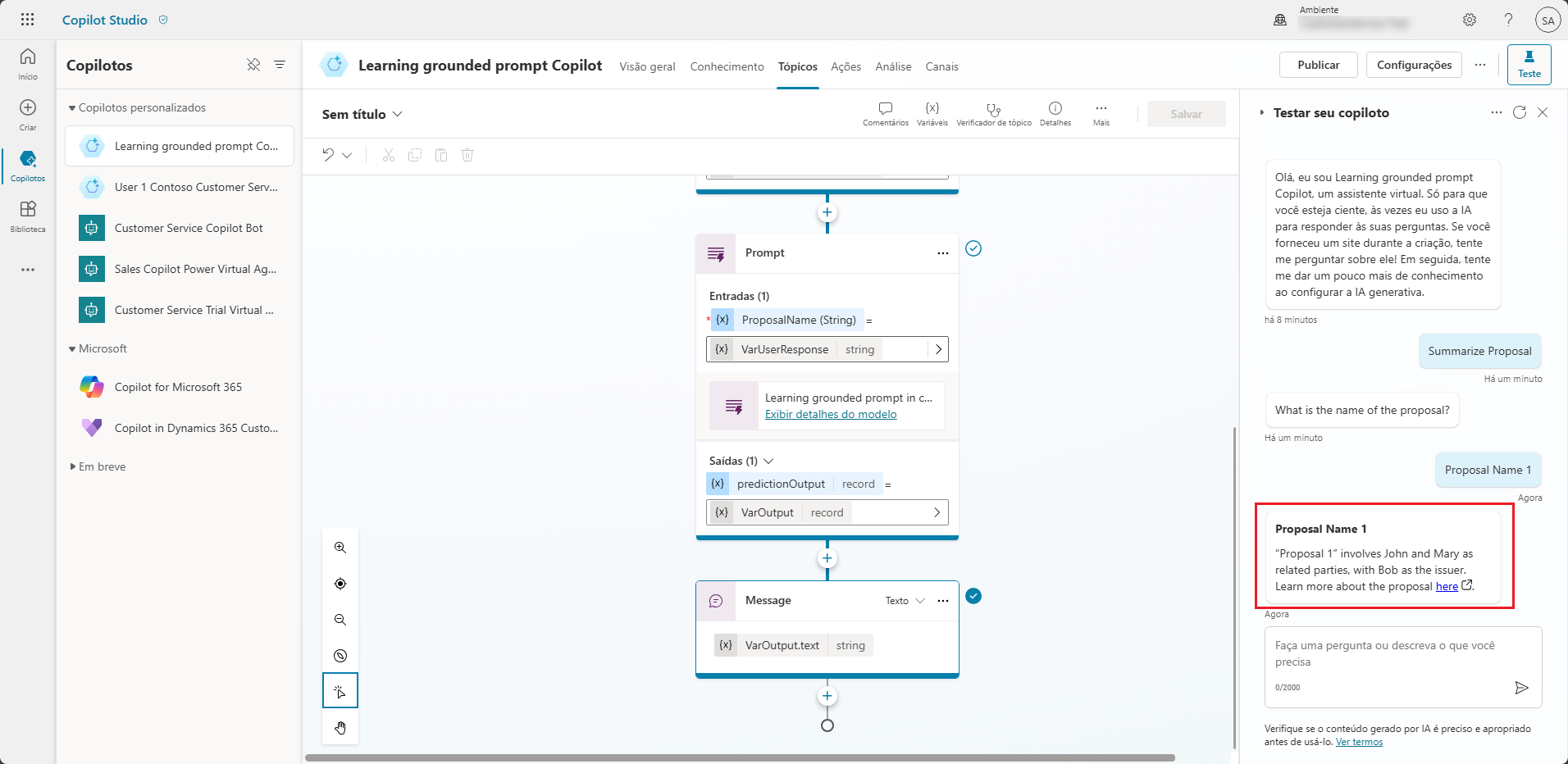This screenshot has width=1568, height=764.
Task: Collapse the Microsoft section
Action: click(72, 349)
